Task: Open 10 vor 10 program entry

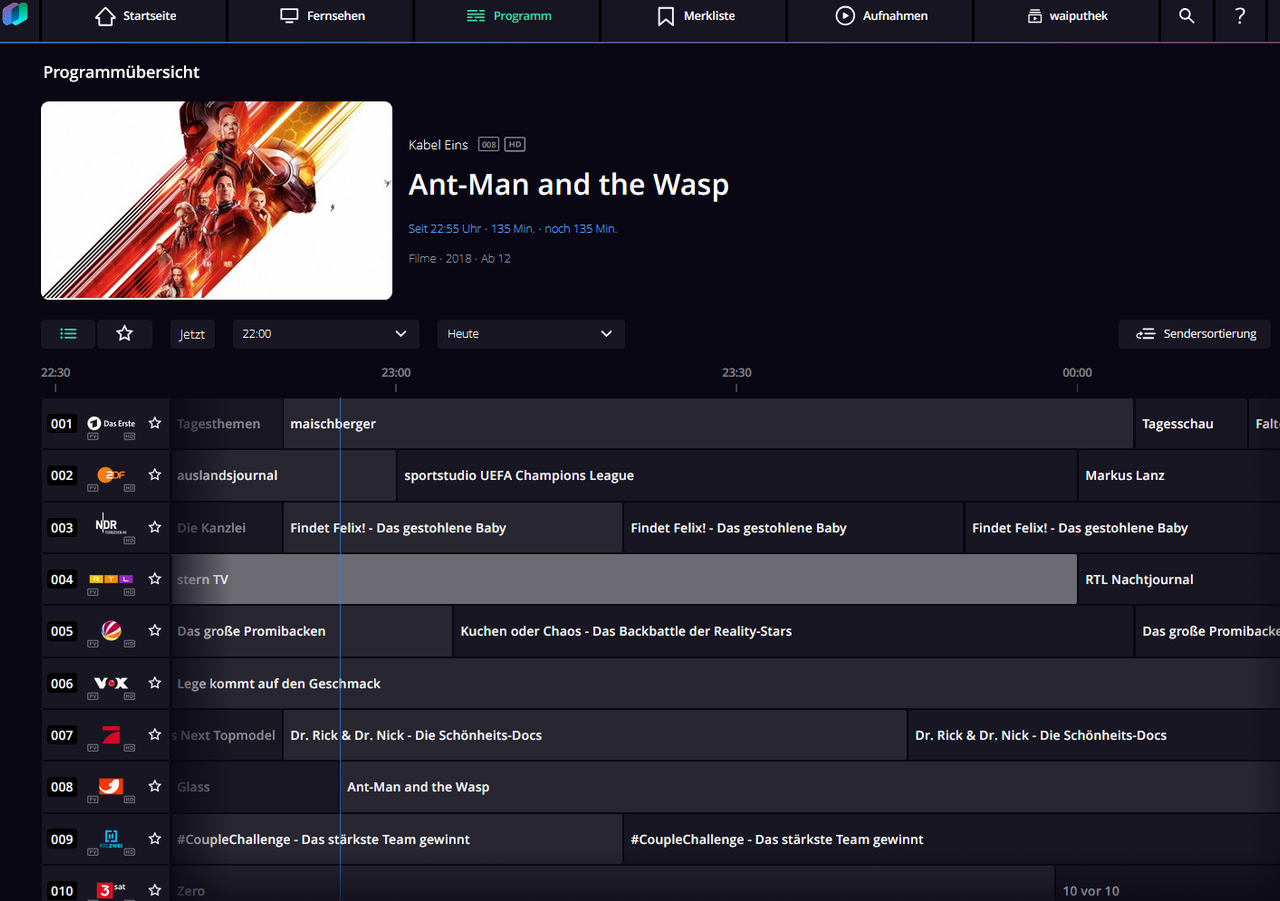Action: pyautogui.click(x=1168, y=886)
